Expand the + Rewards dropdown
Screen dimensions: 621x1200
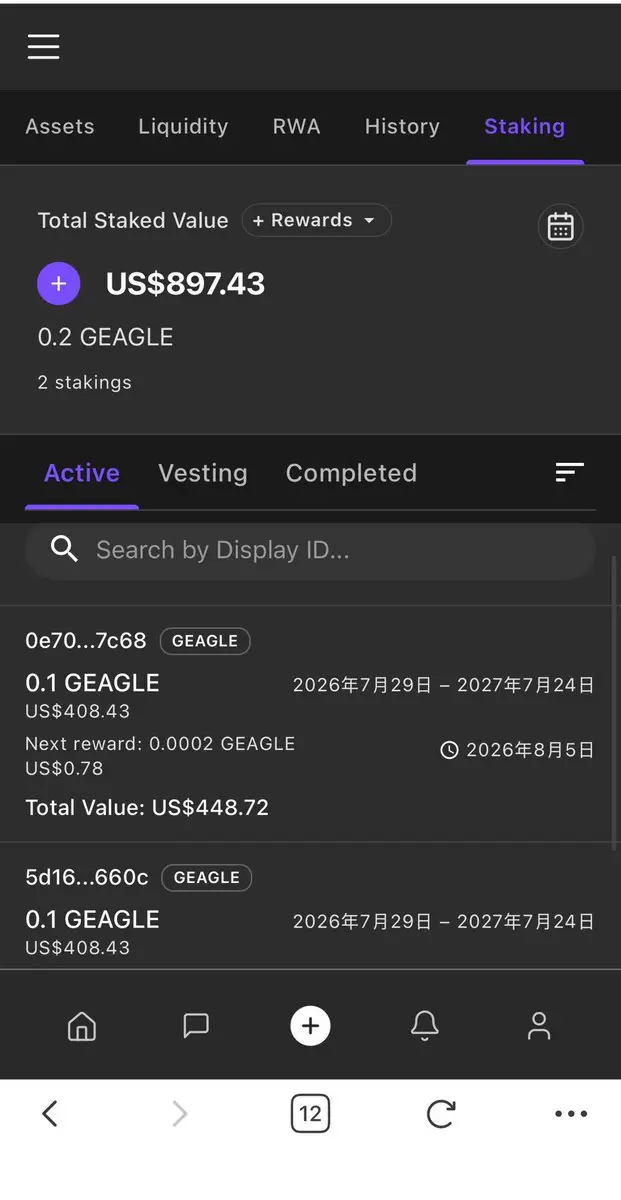(x=316, y=220)
